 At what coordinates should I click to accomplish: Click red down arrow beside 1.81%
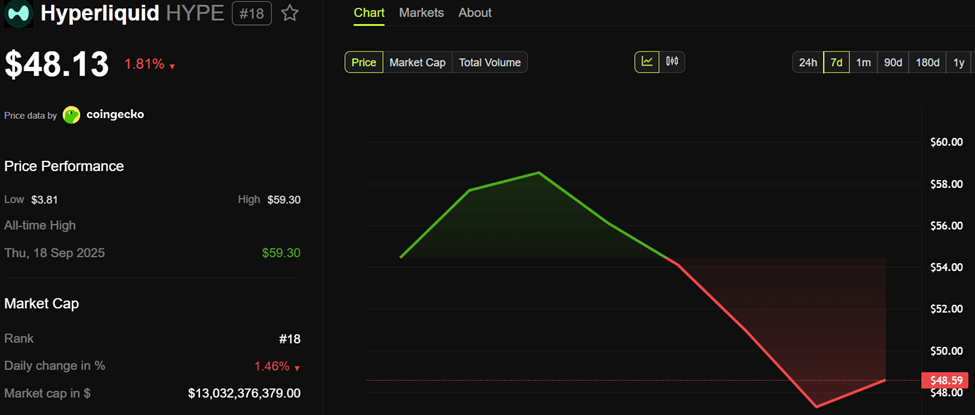click(172, 67)
